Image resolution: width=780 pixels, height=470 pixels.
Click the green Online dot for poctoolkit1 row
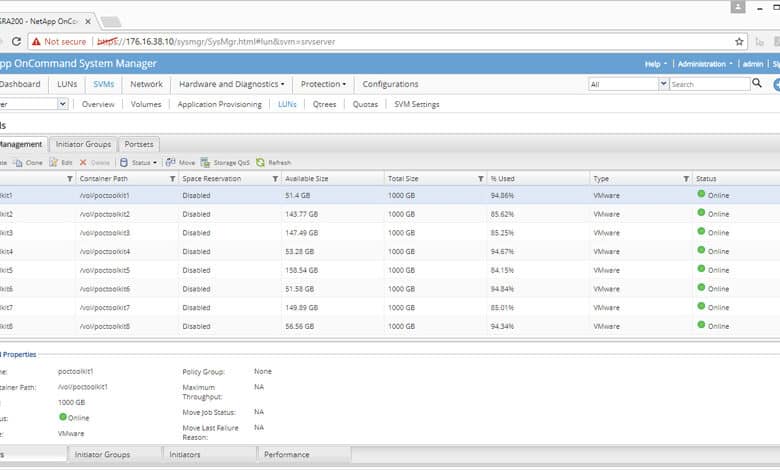701,194
